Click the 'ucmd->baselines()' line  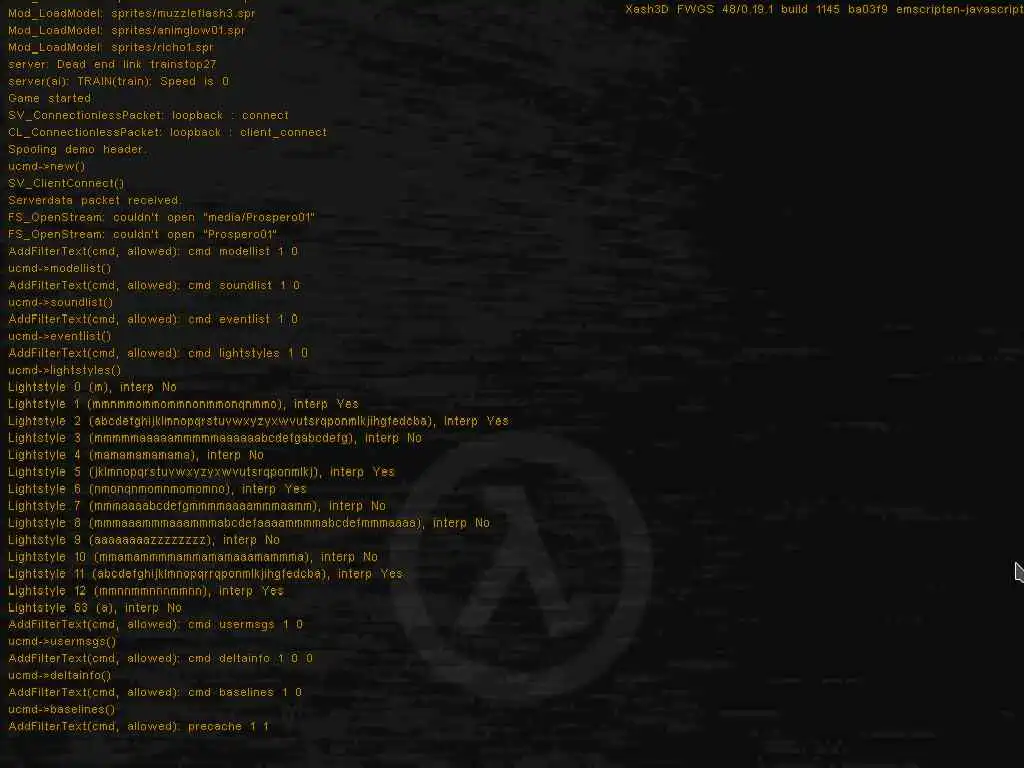(x=61, y=709)
